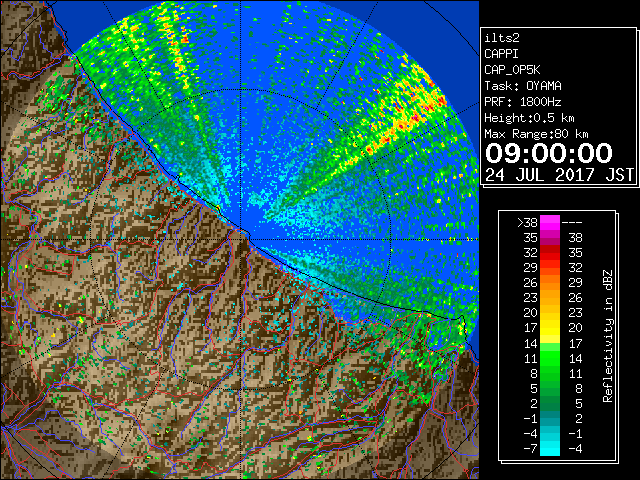Click the radar center where the grid lines cross

241,239
